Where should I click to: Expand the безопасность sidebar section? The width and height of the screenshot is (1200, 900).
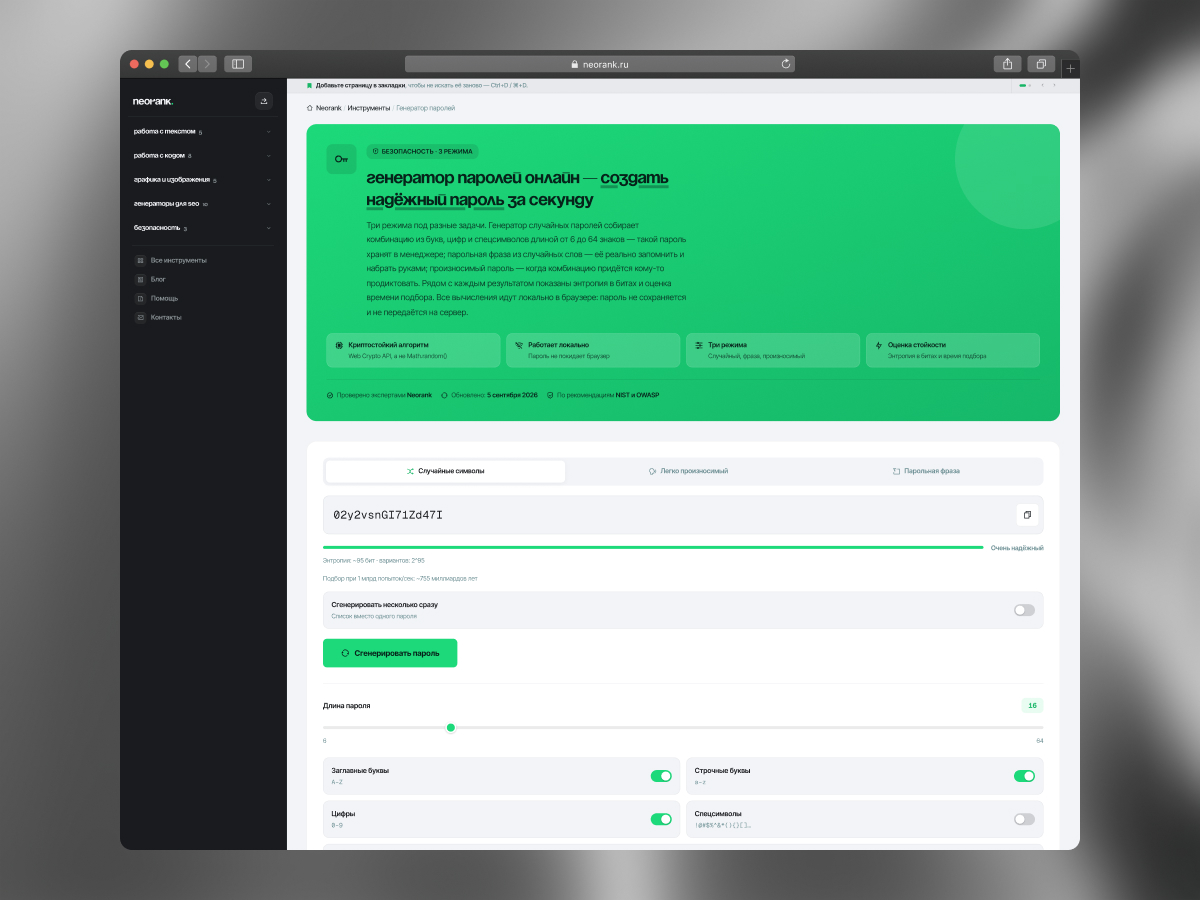coord(203,227)
